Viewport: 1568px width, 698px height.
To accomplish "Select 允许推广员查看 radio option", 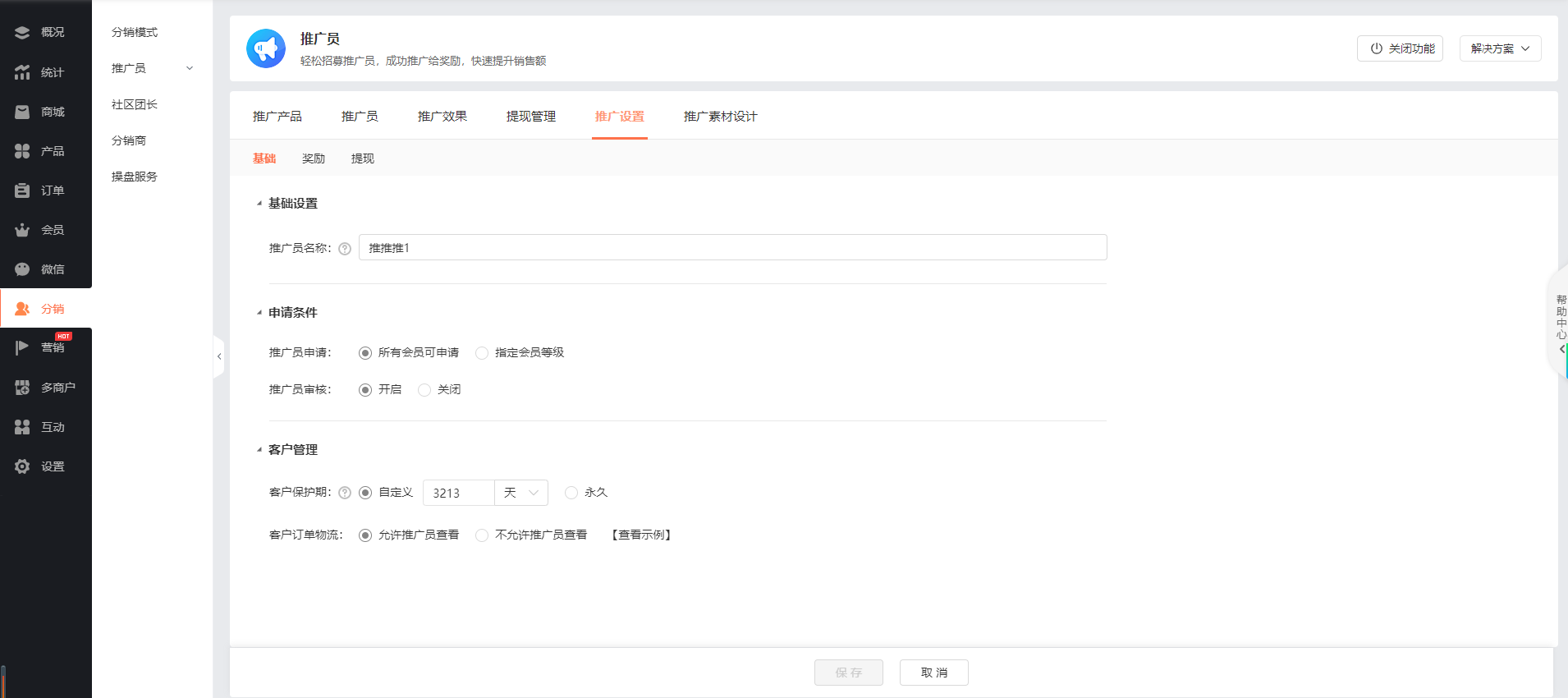I will (x=365, y=535).
